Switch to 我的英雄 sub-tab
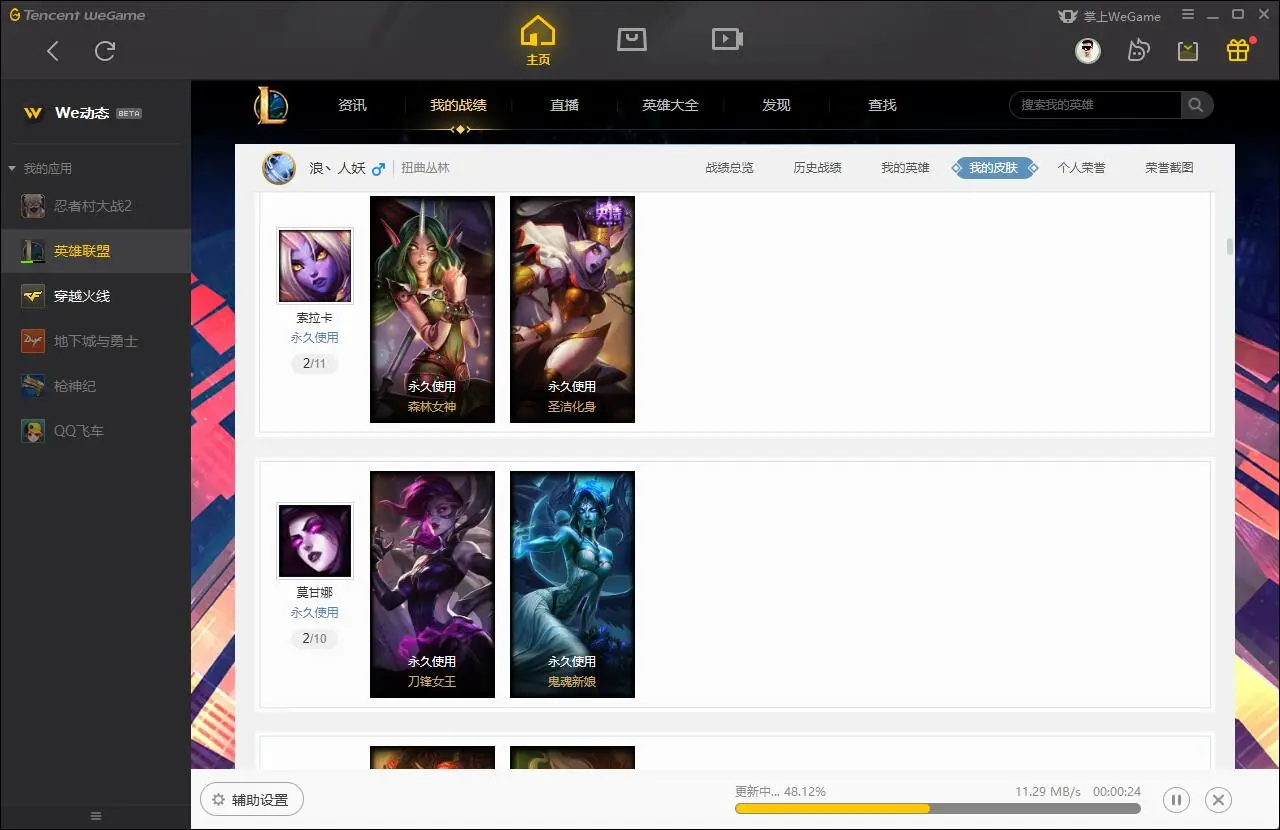The width and height of the screenshot is (1280, 830). click(905, 168)
